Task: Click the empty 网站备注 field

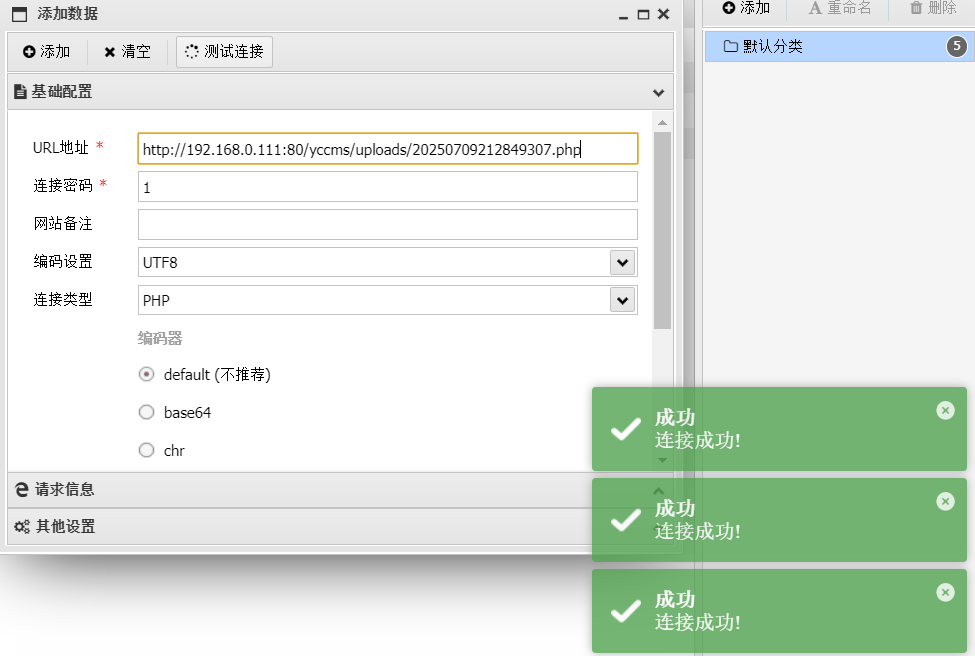Action: click(x=387, y=224)
